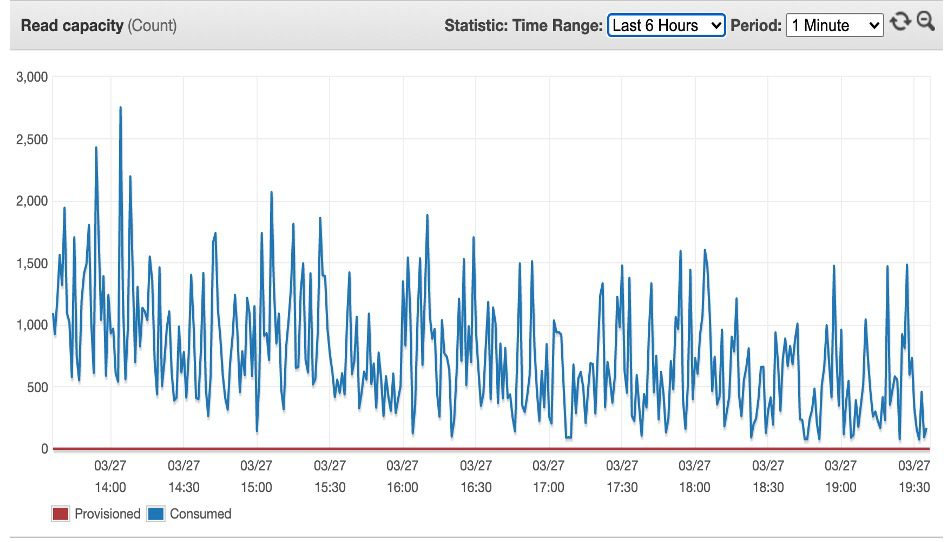Click the blue Consumed legend swatch
Image resolution: width=944 pixels, height=542 pixels.
[x=156, y=514]
